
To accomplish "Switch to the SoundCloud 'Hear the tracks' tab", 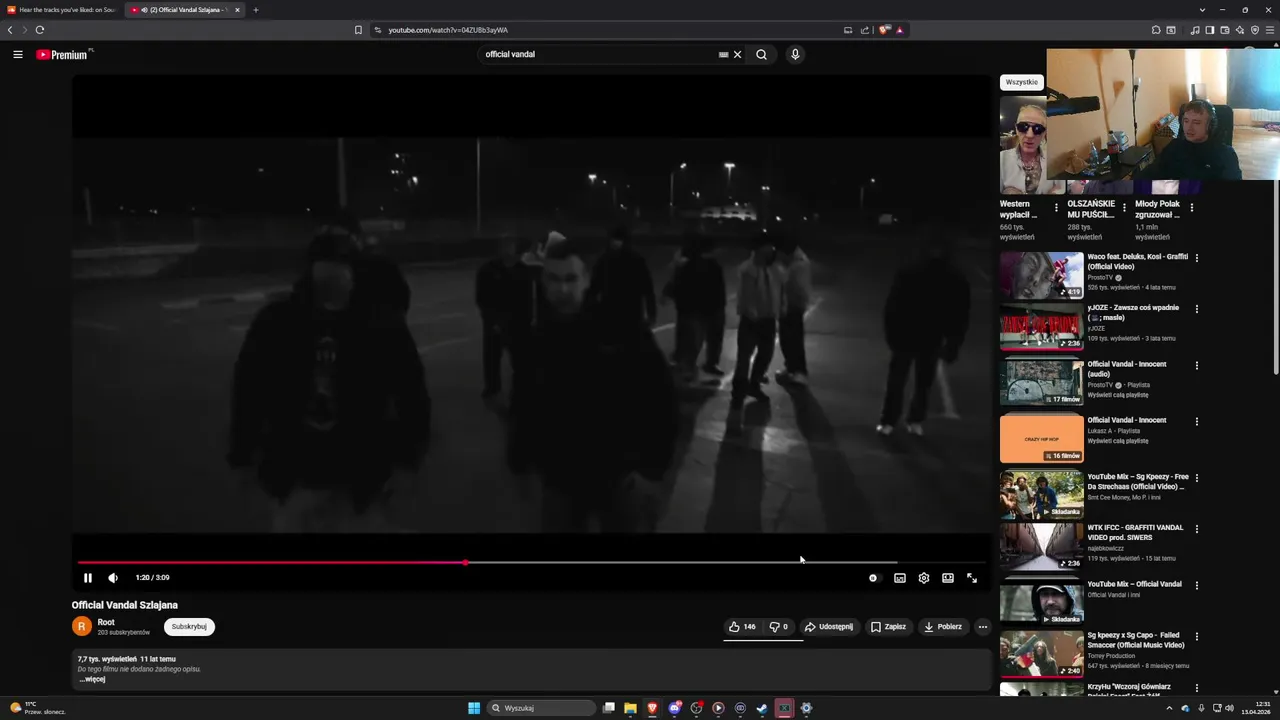I will click(62, 10).
